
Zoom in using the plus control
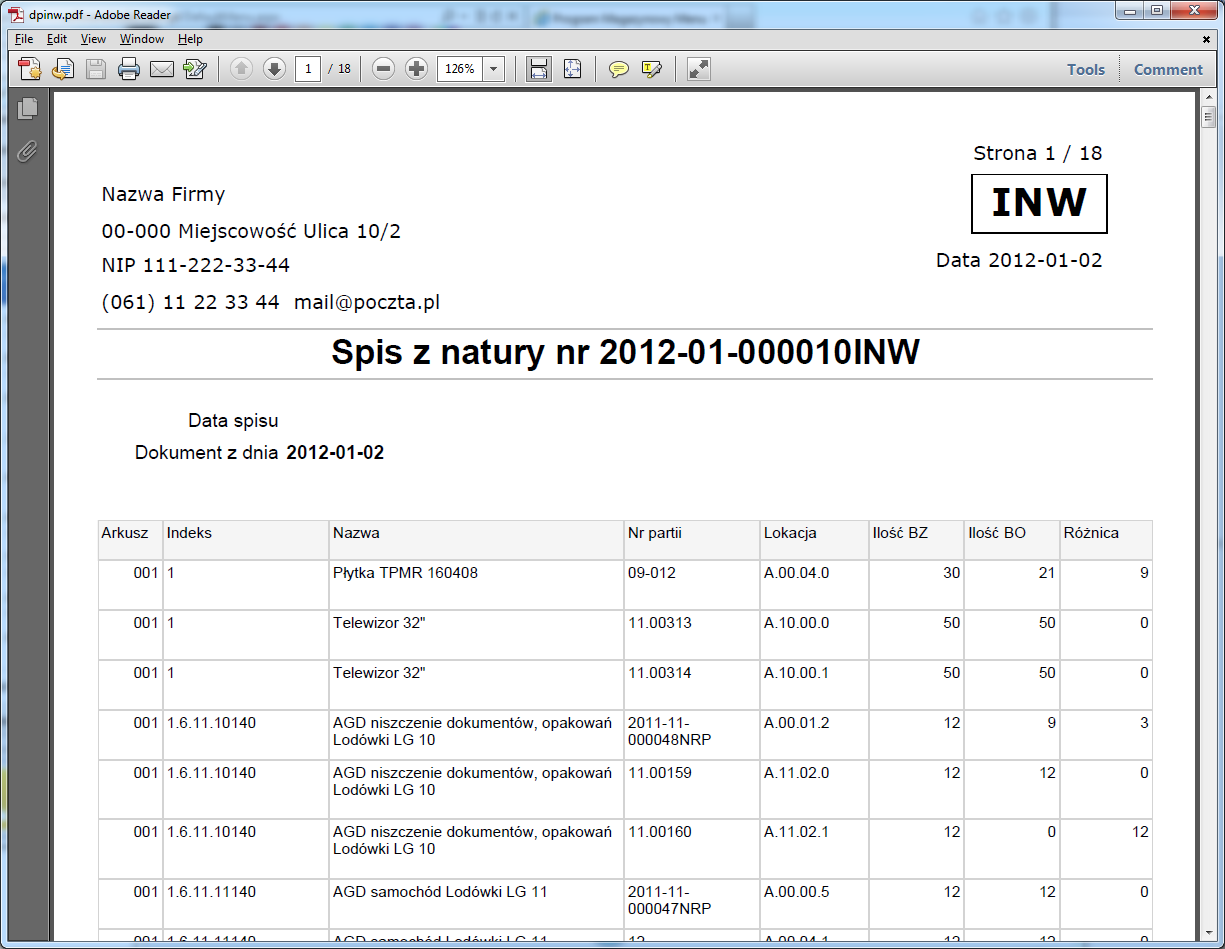416,69
